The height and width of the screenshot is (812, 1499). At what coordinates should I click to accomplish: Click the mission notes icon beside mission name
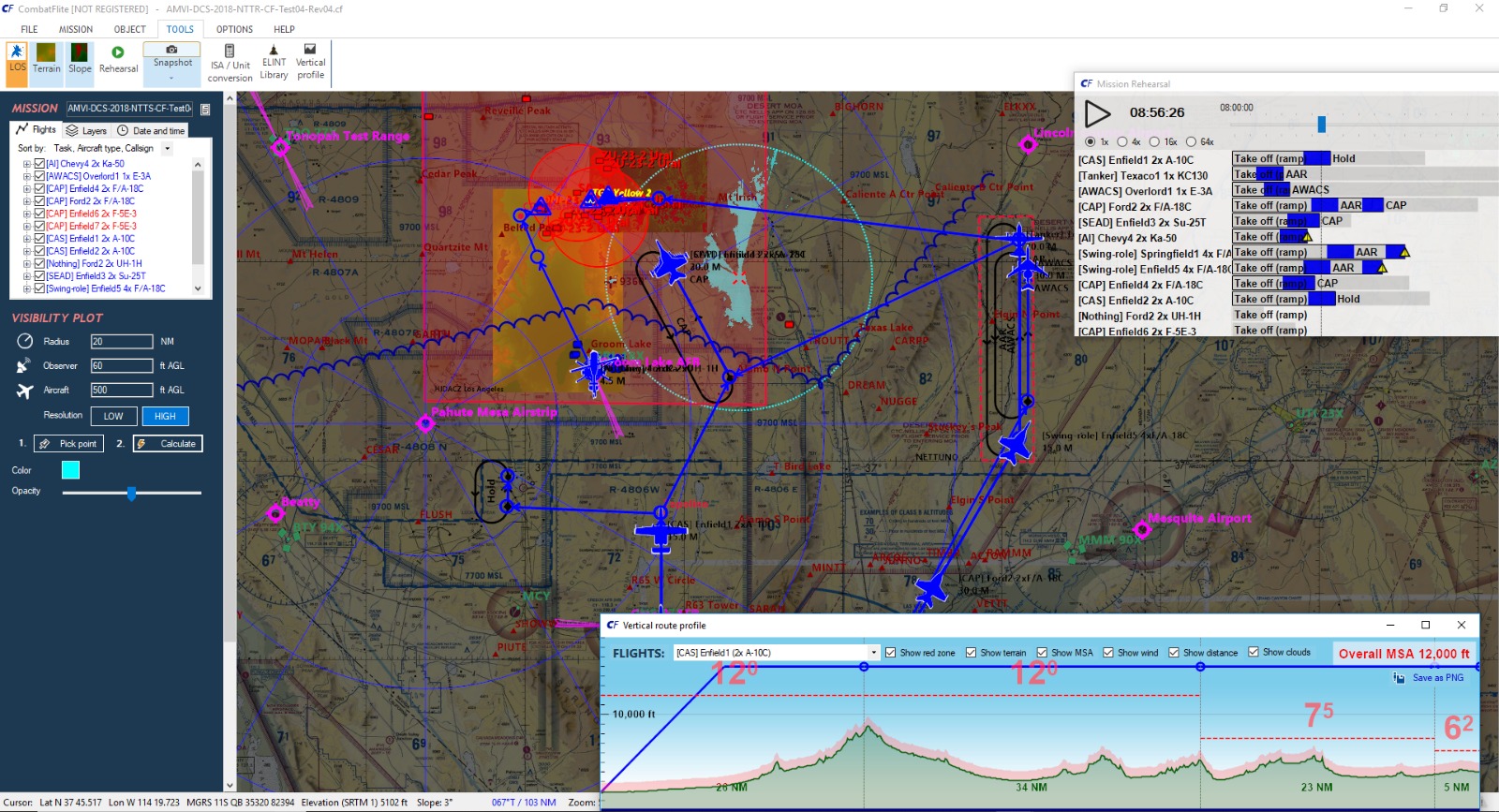[205, 109]
